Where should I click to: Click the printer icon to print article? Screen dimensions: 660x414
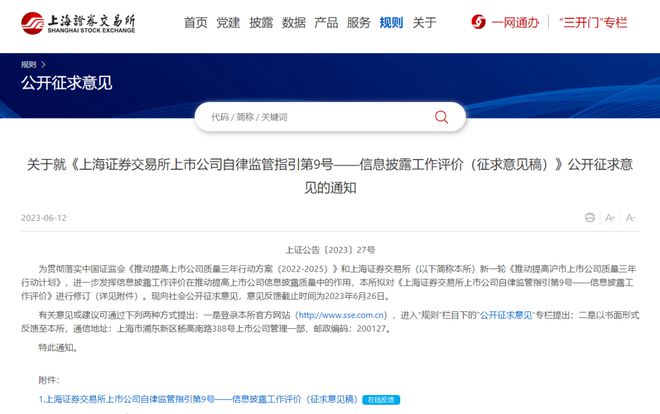coord(590,217)
